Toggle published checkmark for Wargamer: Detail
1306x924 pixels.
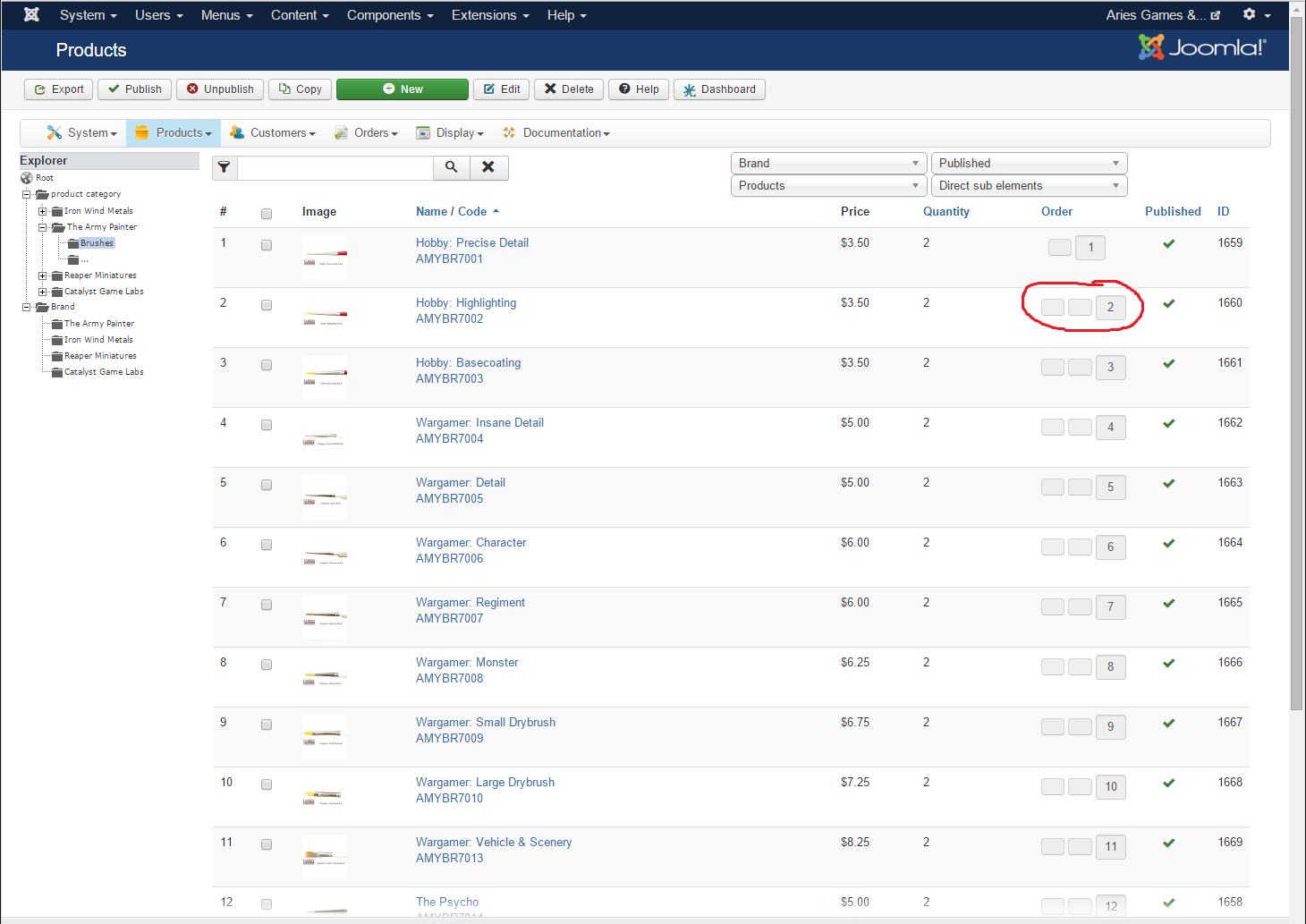coord(1168,483)
